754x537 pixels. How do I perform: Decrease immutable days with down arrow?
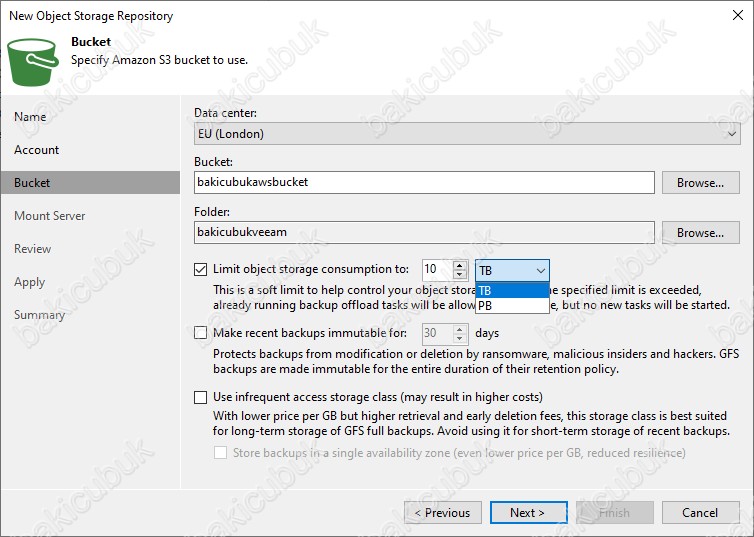click(x=460, y=338)
